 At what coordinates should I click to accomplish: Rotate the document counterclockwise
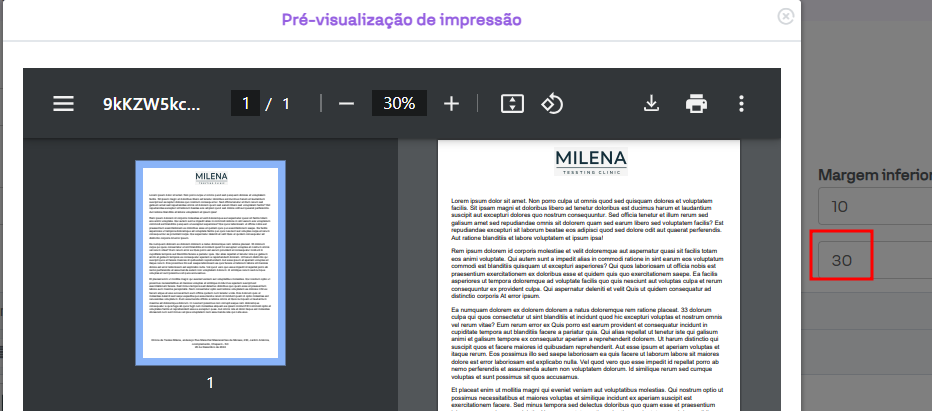(553, 104)
